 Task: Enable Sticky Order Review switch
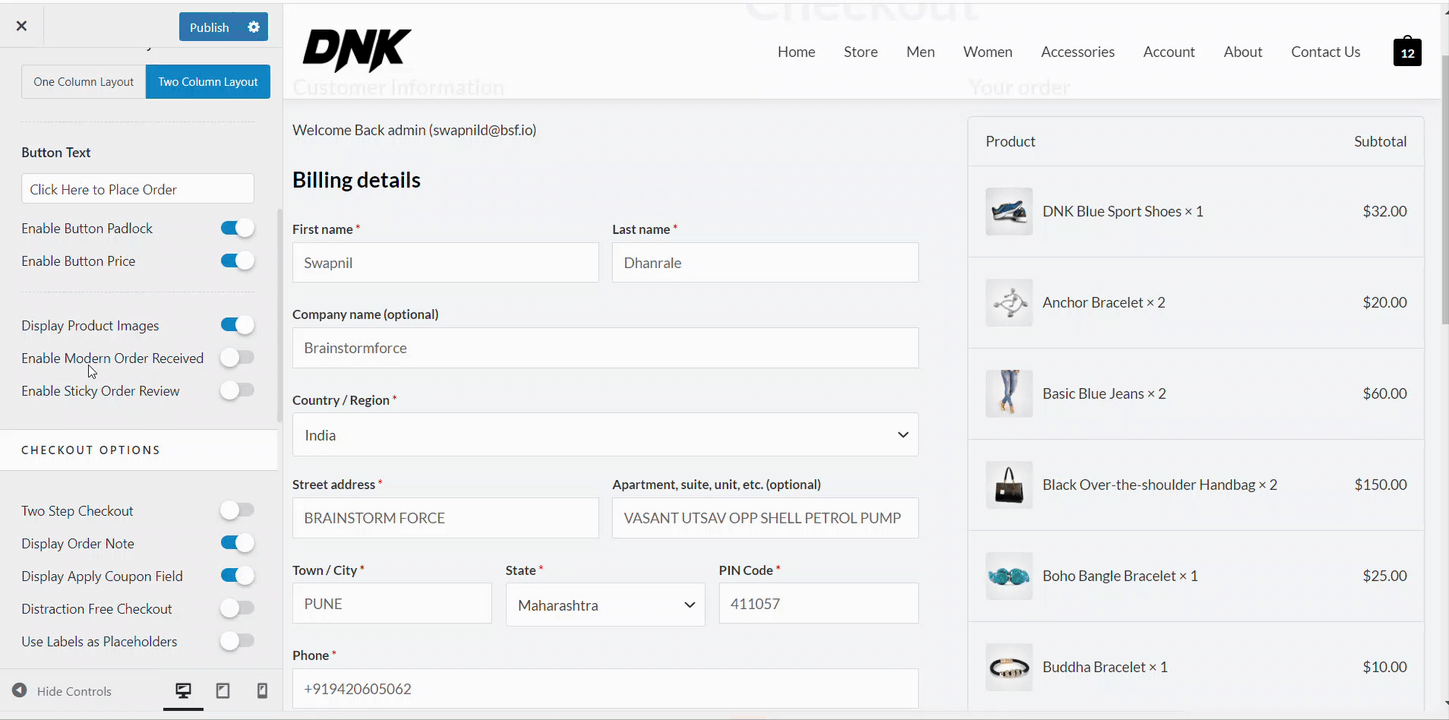(x=237, y=390)
